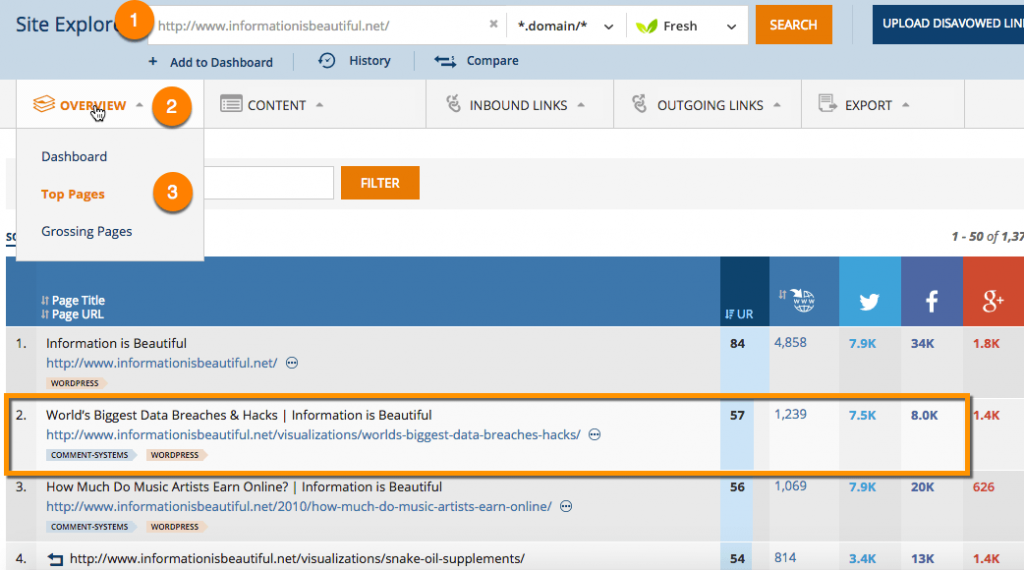The image size is (1024, 570).
Task: Click more options icon beside homepage URL
Action: 292,363
